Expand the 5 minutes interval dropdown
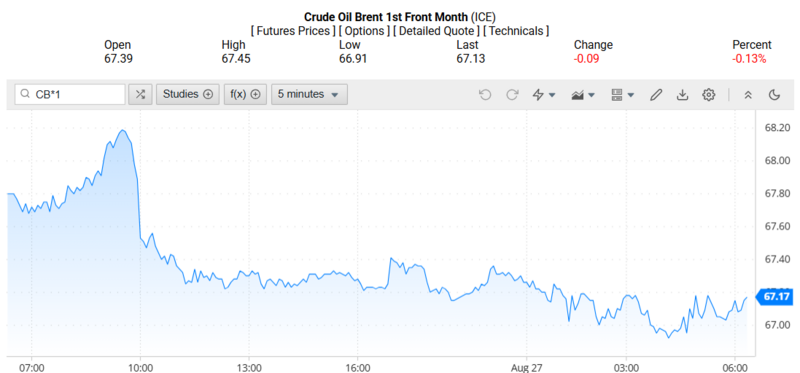 (x=309, y=94)
